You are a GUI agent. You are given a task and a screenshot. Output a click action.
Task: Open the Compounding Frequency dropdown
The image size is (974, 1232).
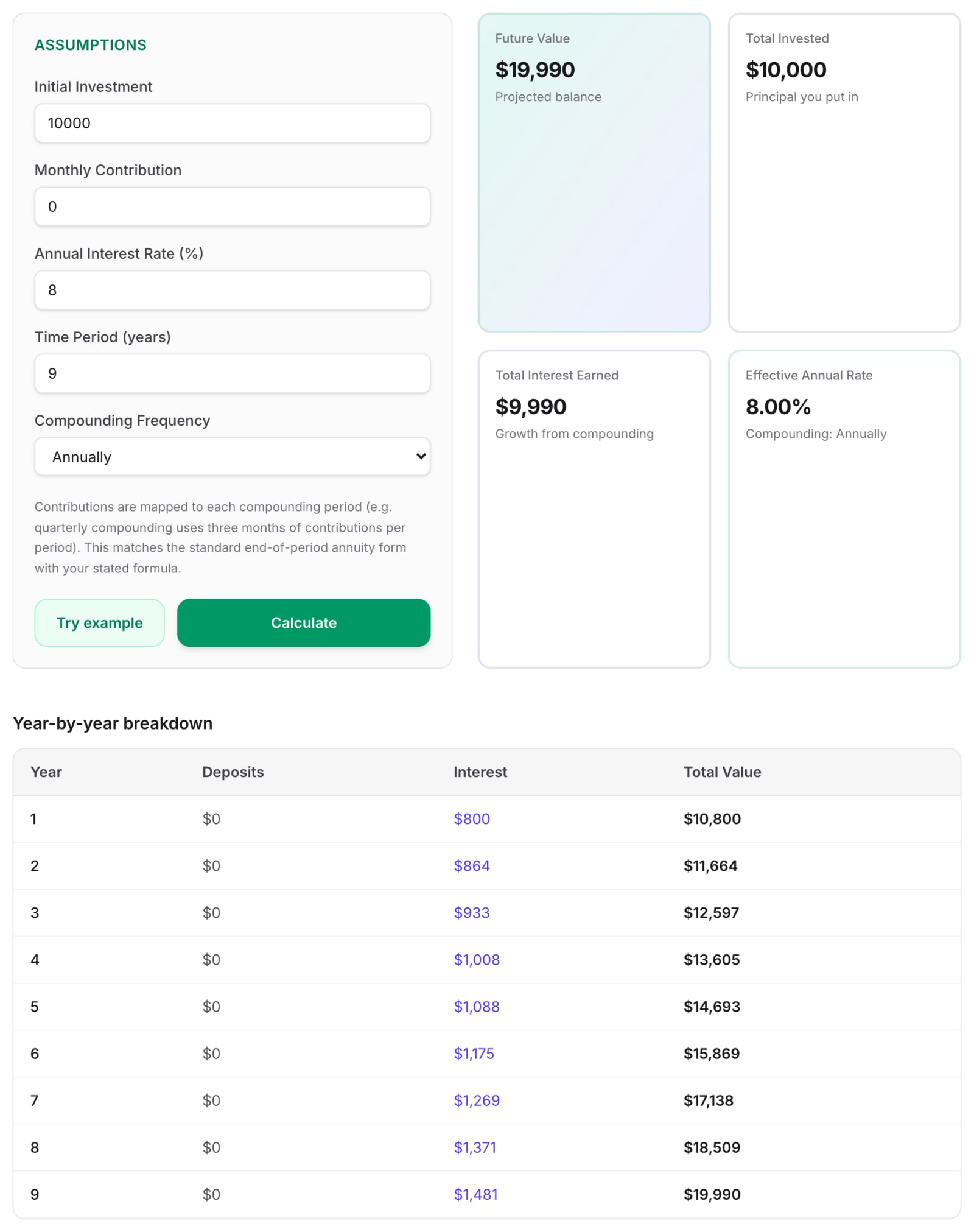232,457
